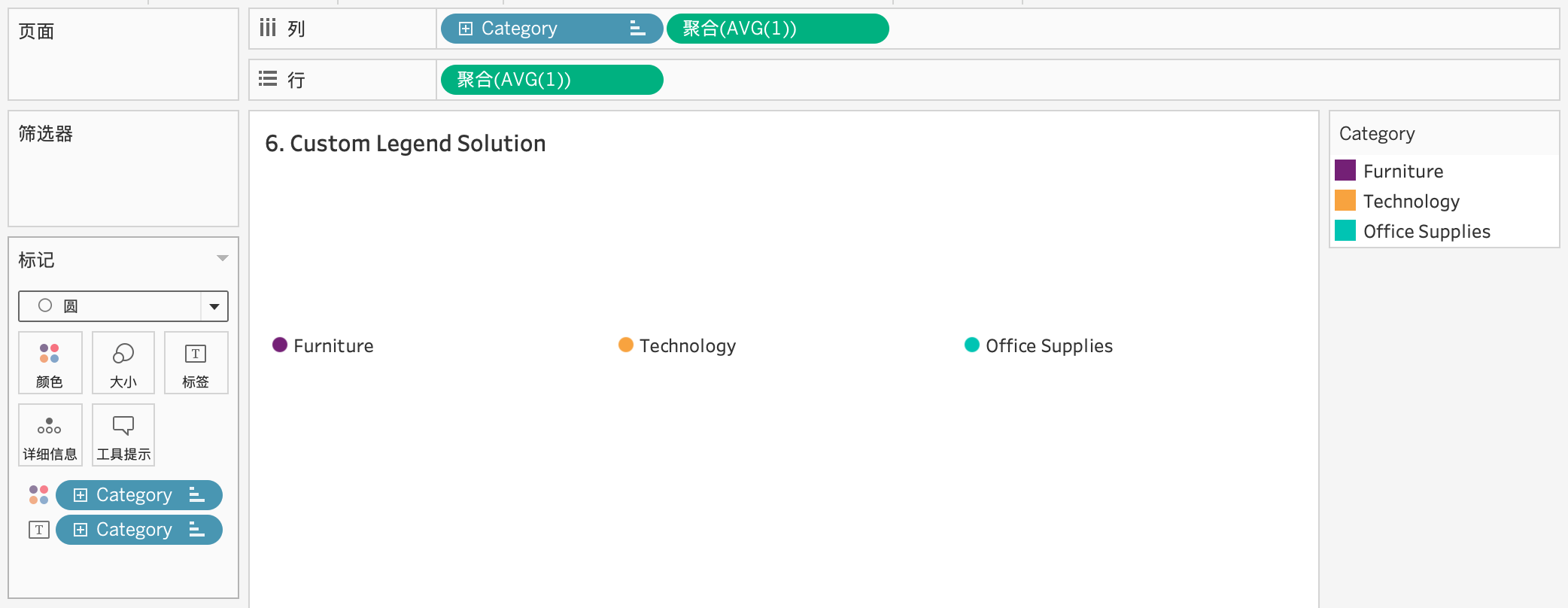Open the Marks (标记) card menu arrow
Screen dimensions: 1568x608
click(x=222, y=259)
